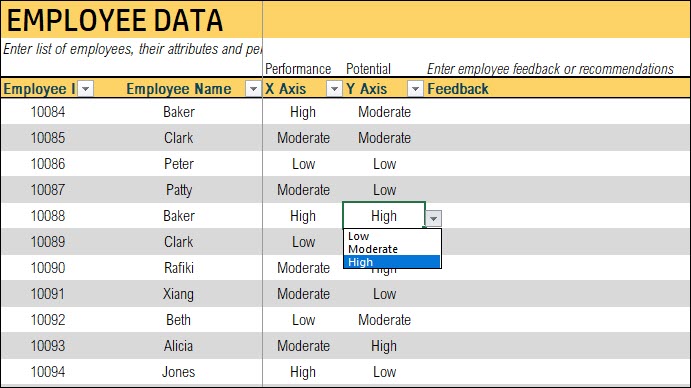Open the Employee Name filter dropdown arrow
Viewport: 691px width, 388px height.
tap(253, 89)
